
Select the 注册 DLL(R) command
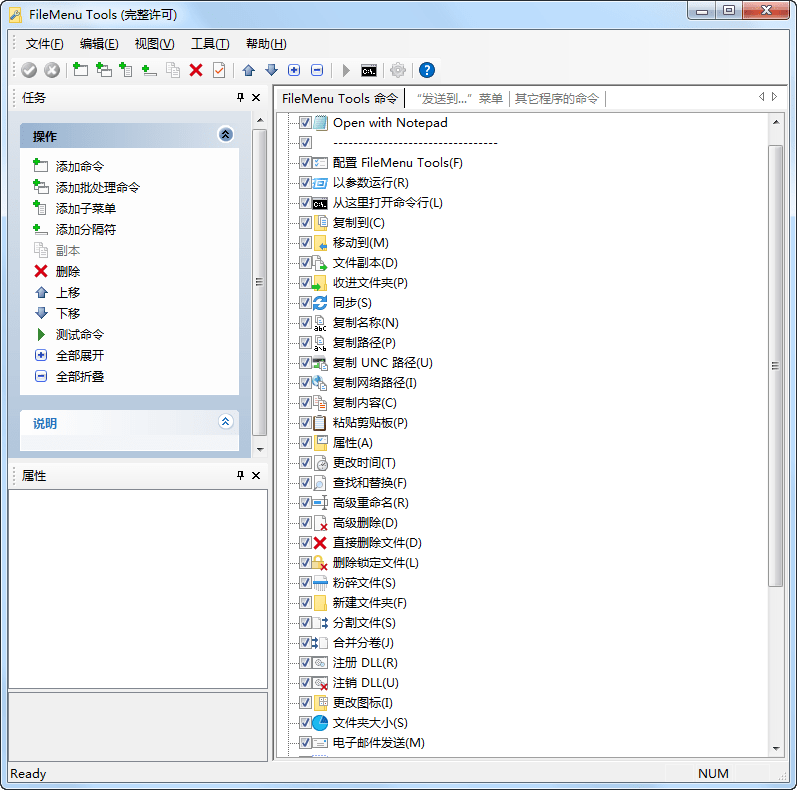pos(365,663)
